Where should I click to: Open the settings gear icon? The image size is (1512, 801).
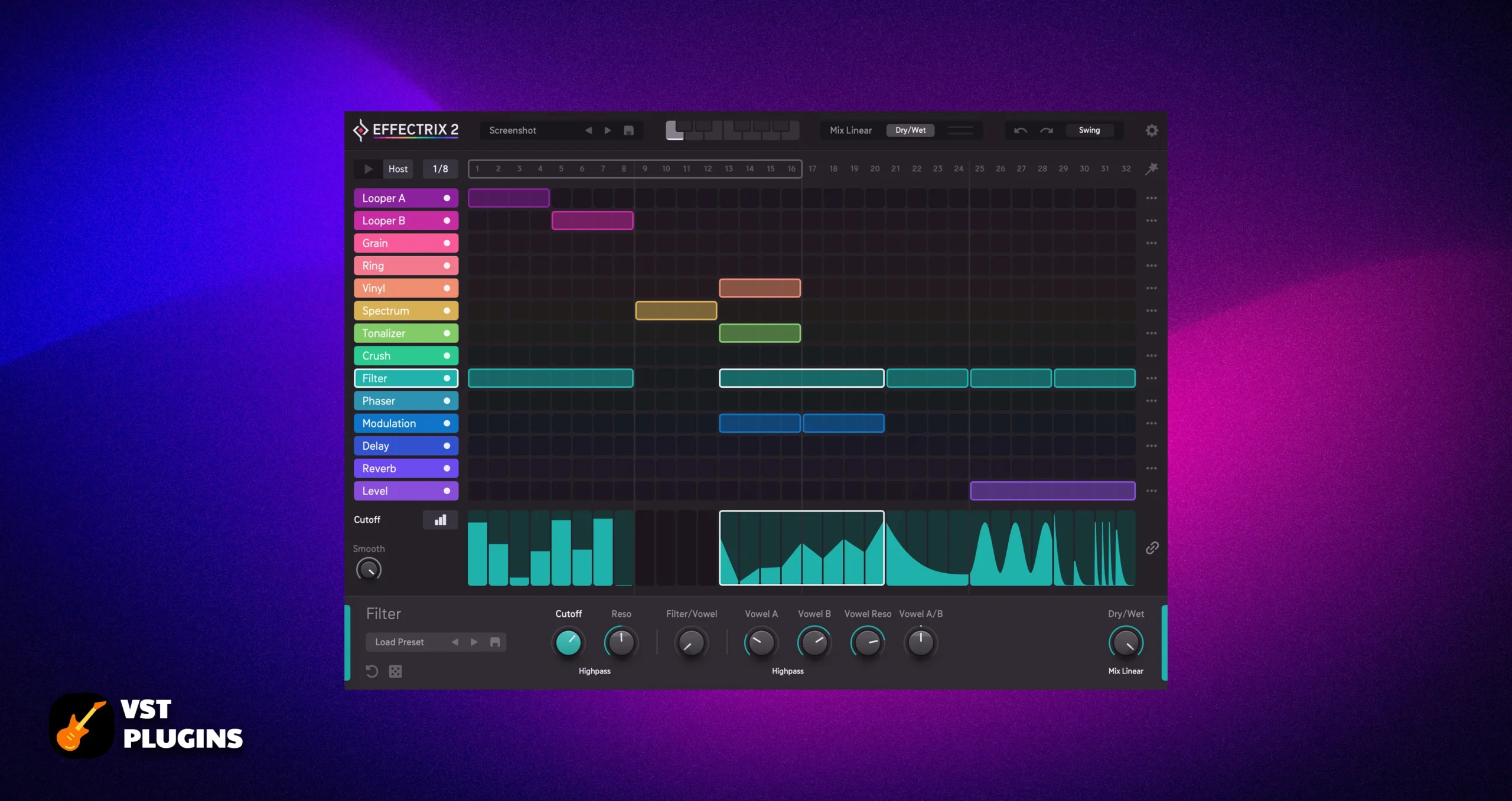point(1151,130)
